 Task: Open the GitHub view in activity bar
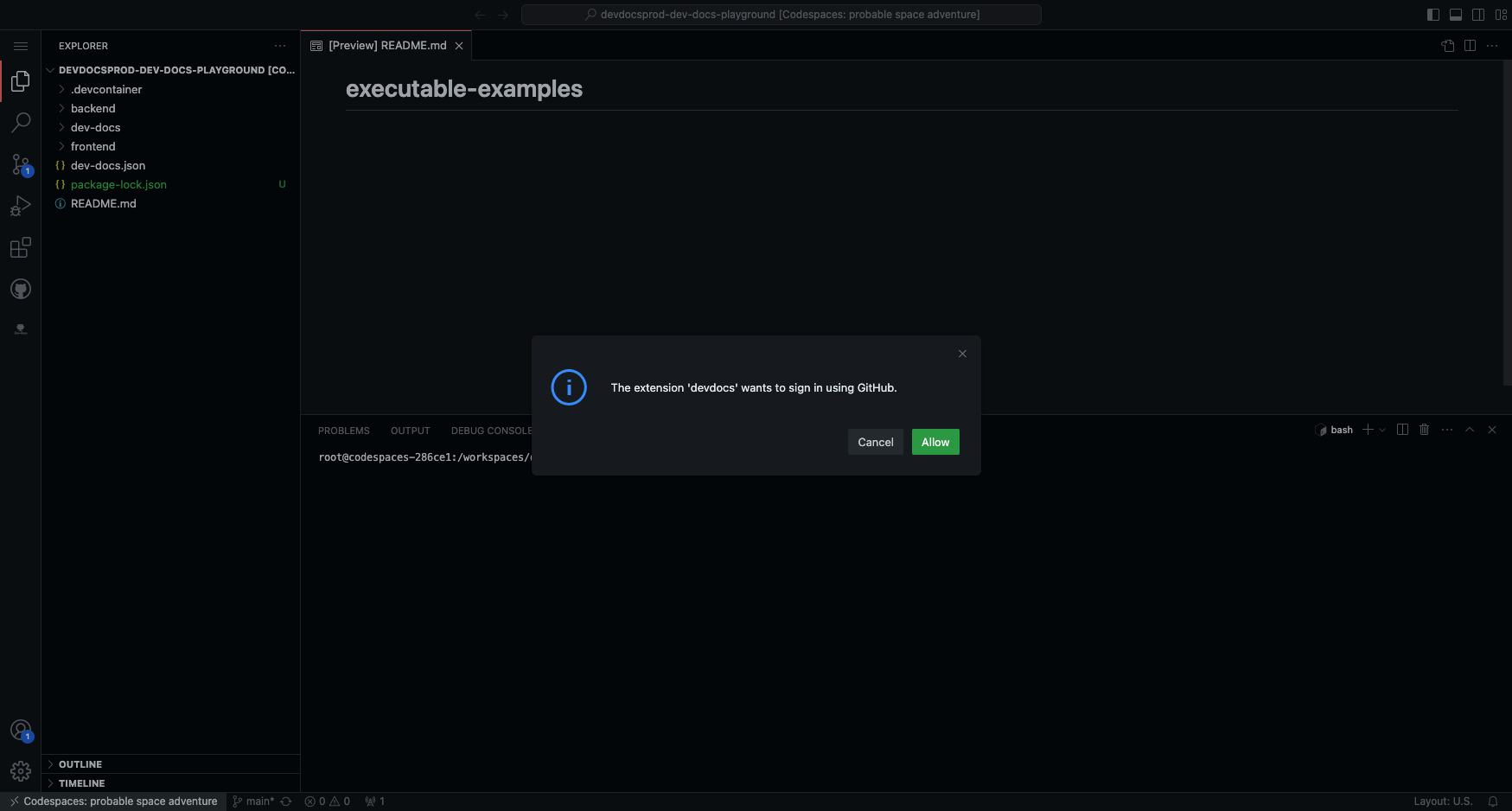click(x=21, y=289)
